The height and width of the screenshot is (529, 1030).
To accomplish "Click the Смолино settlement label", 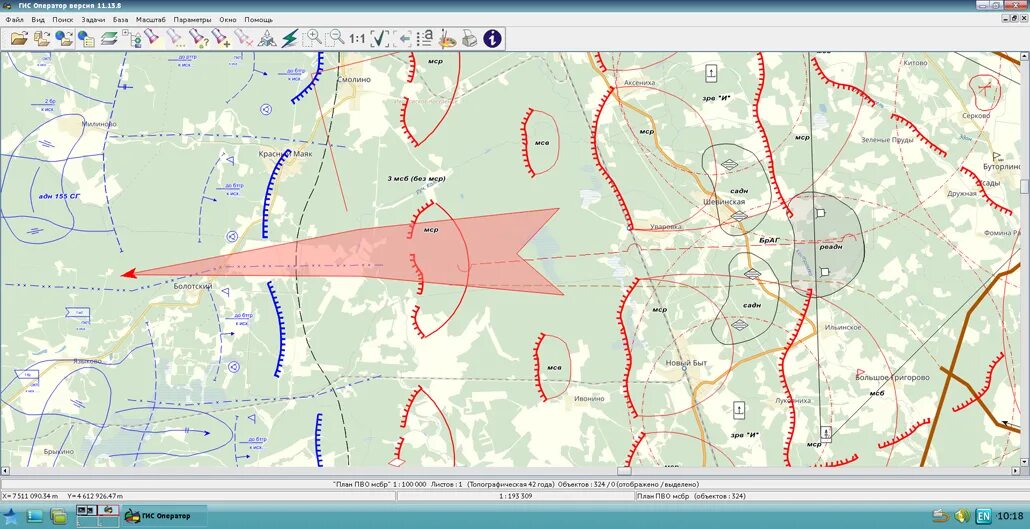I will click(353, 80).
